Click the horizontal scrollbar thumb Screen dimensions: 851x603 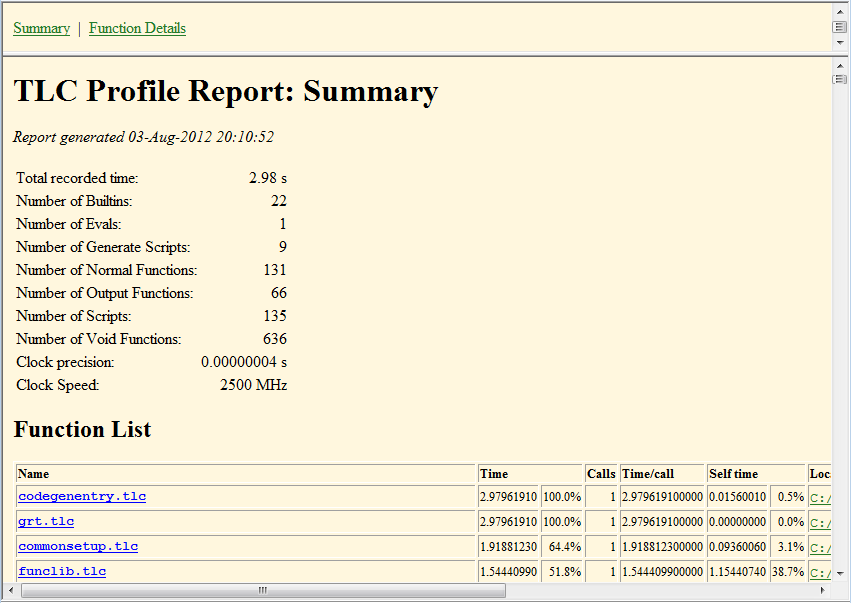[x=263, y=590]
